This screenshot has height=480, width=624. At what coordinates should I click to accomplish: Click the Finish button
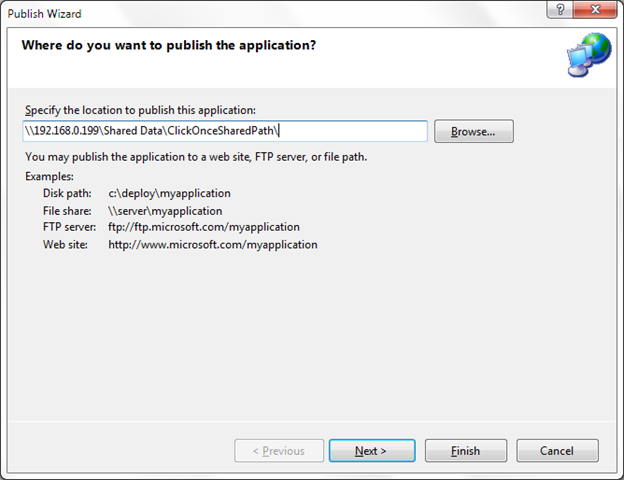point(465,451)
